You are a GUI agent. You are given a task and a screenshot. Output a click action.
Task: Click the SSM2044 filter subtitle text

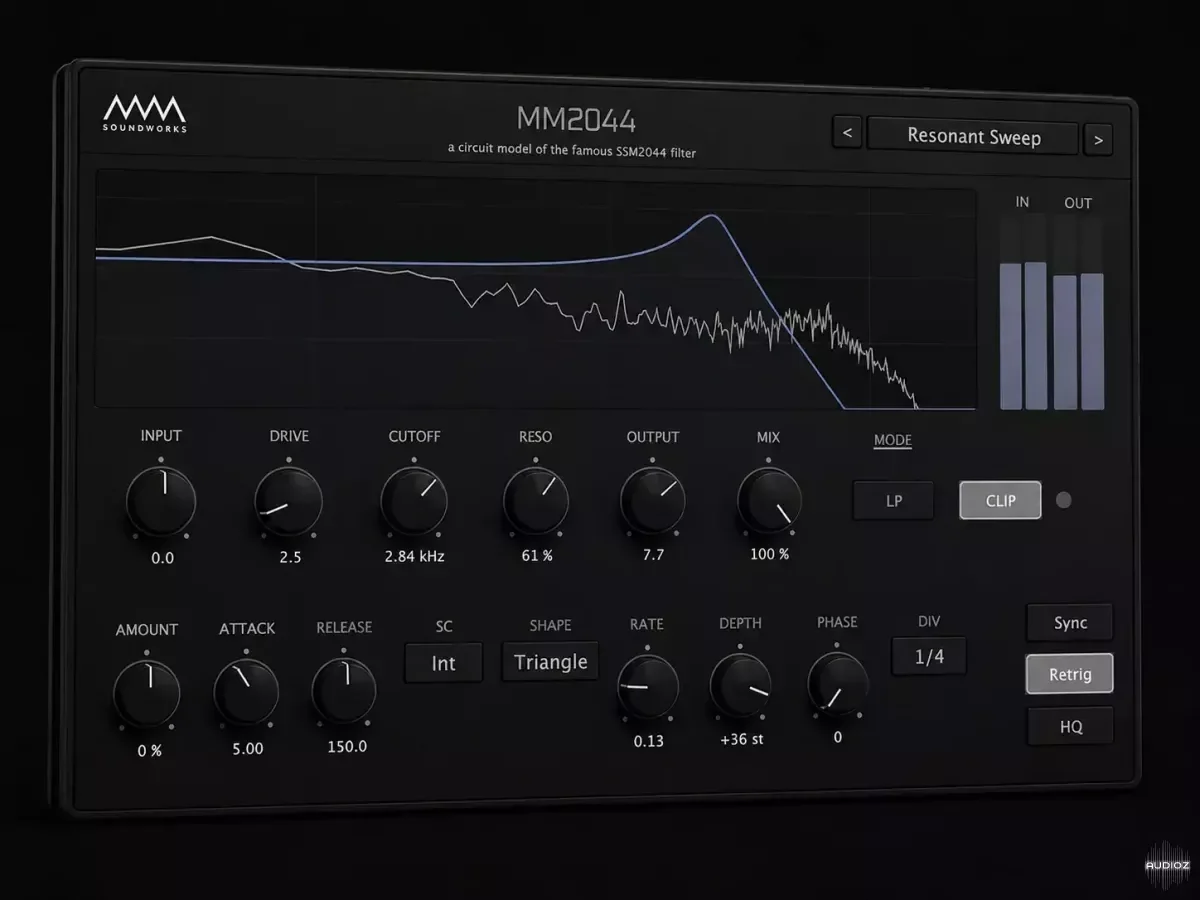pos(571,150)
